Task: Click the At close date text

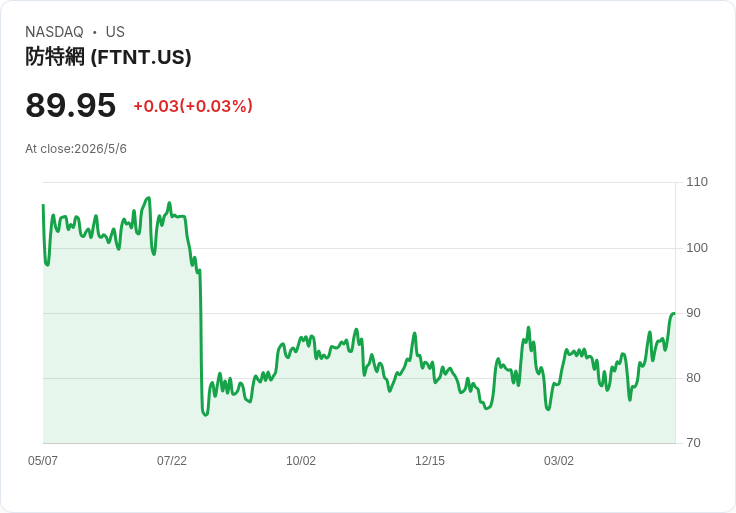Action: pyautogui.click(x=76, y=149)
